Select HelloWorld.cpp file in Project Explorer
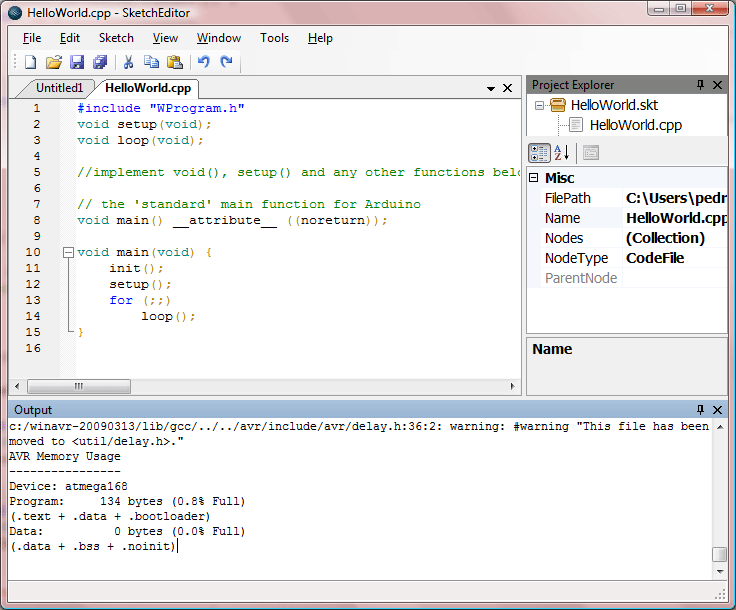Image resolution: width=736 pixels, height=610 pixels. point(636,125)
